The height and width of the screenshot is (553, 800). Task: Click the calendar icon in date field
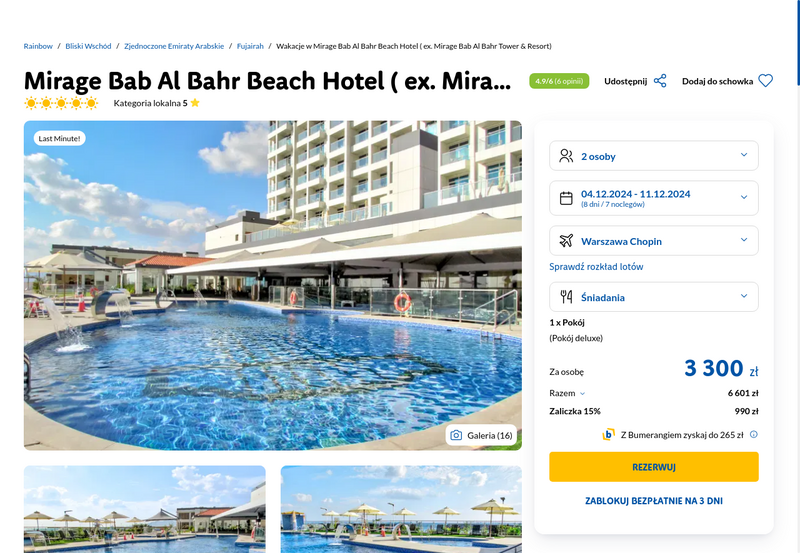click(566, 198)
